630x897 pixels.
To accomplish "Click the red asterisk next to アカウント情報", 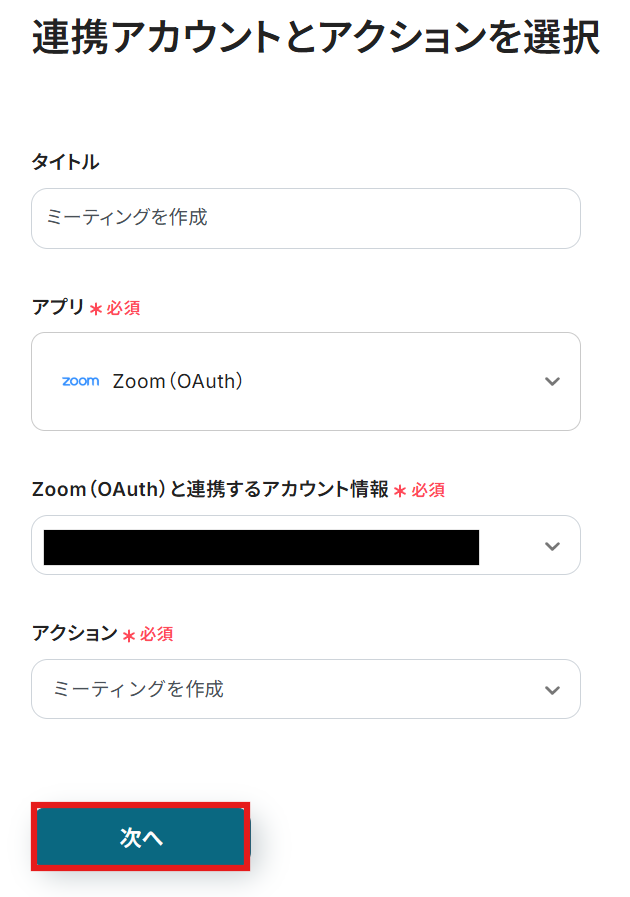I will [400, 491].
